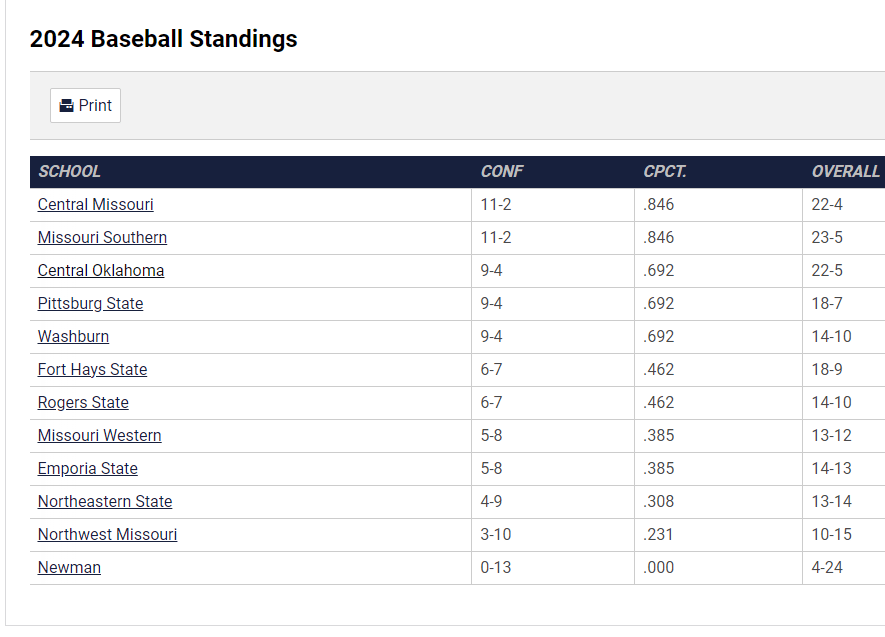
Task: Follow the Central Oklahoma link
Action: [101, 271]
